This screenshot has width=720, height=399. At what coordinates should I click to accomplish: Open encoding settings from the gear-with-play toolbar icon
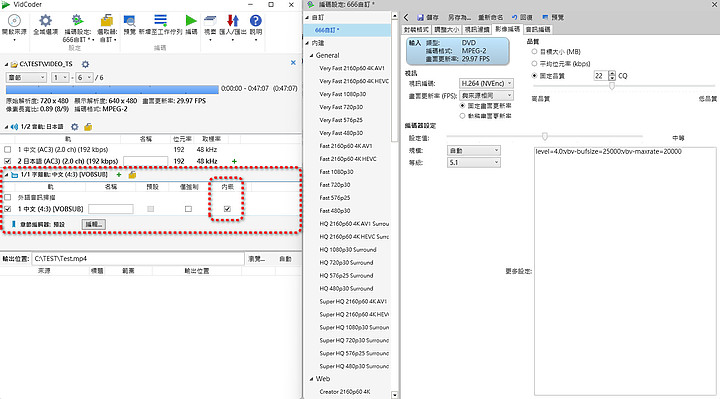(x=77, y=21)
